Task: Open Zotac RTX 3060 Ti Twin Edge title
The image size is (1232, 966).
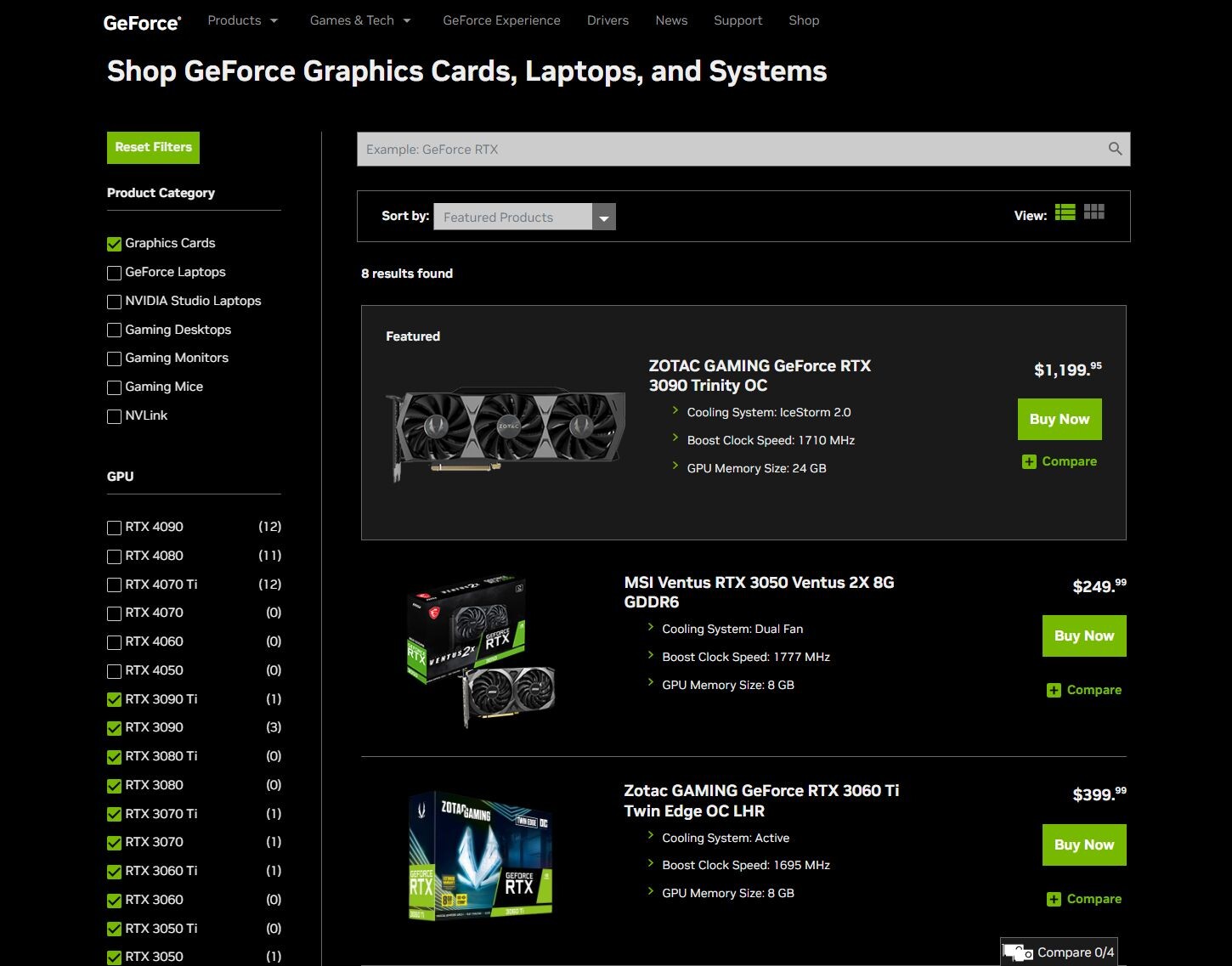Action: (x=761, y=800)
